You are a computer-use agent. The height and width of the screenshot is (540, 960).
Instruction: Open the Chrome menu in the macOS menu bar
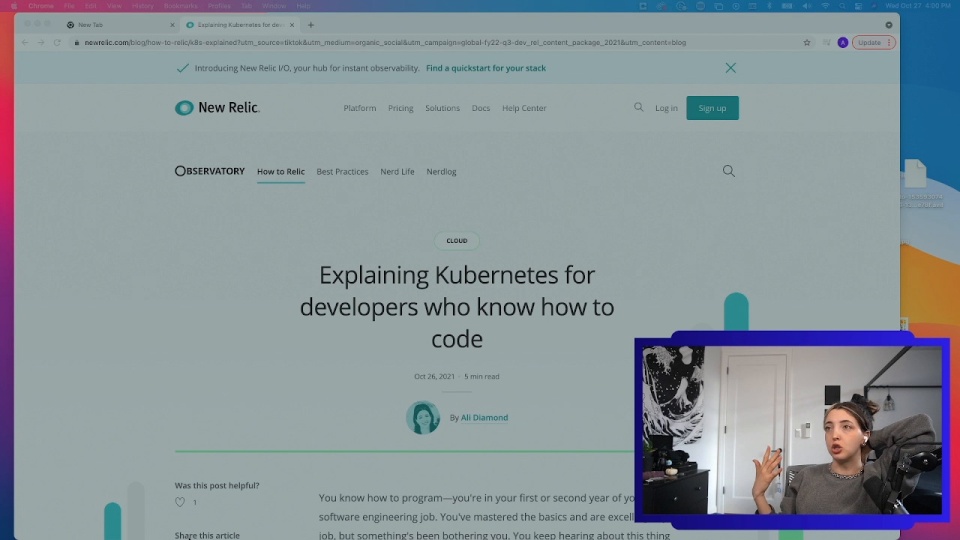[x=41, y=6]
